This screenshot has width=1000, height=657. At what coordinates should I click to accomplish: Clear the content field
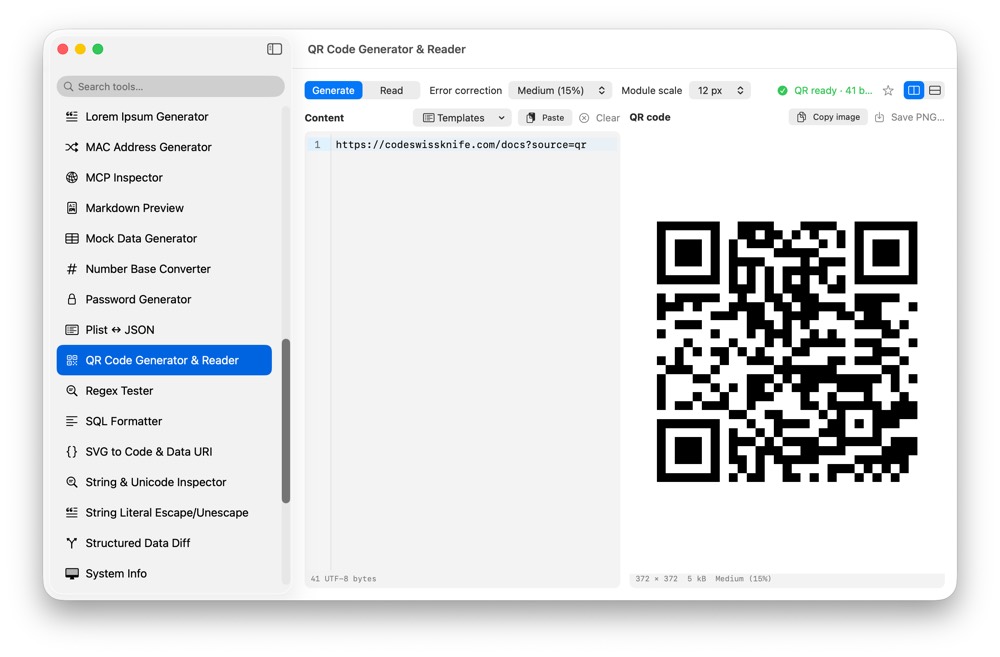599,118
